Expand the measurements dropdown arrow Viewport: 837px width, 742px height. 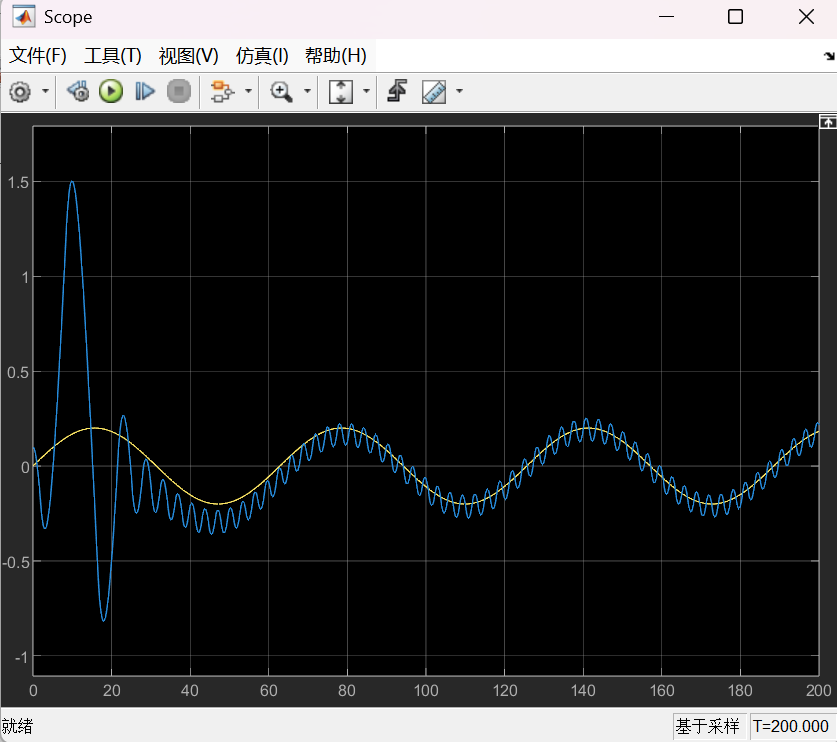[459, 92]
